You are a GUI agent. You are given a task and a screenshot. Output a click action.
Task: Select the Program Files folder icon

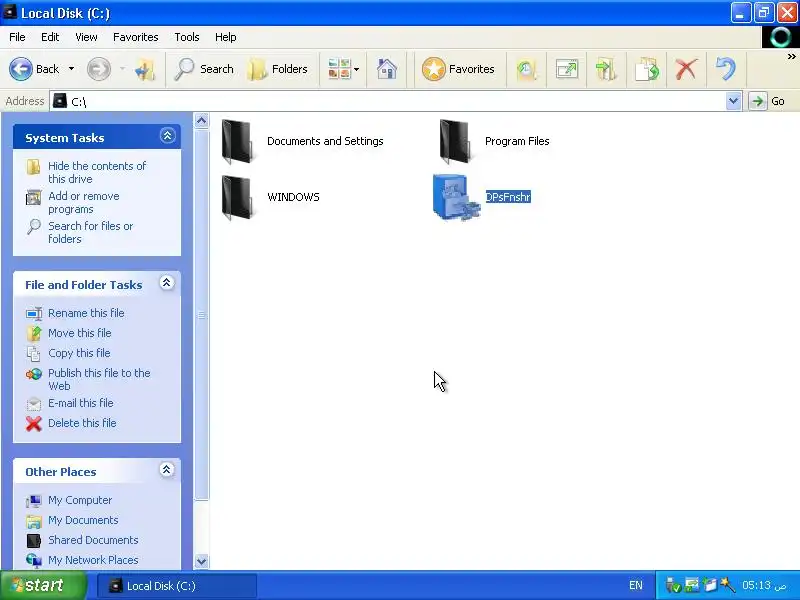(x=454, y=141)
